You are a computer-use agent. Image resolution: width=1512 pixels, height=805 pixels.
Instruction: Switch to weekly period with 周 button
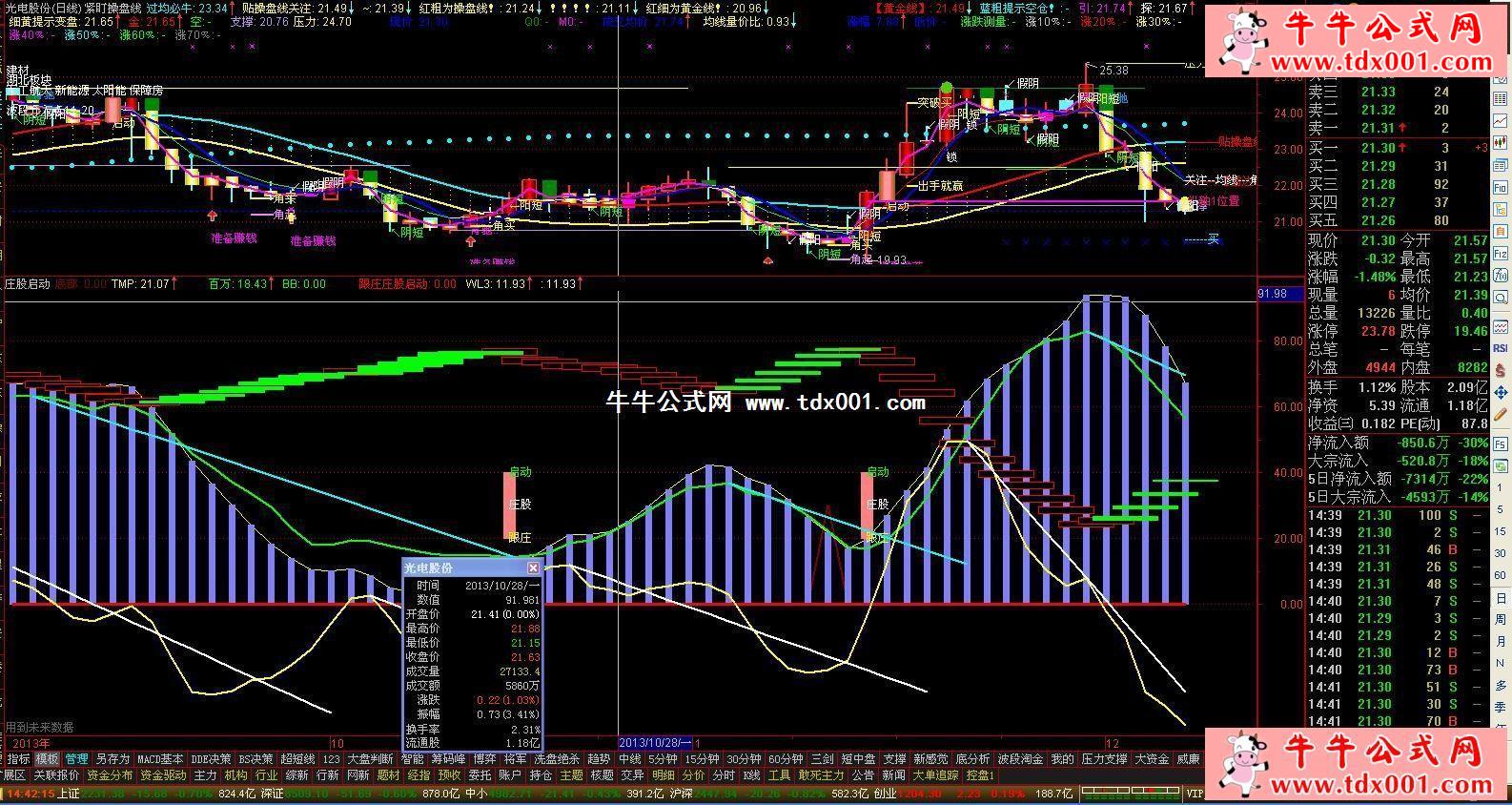(1500, 620)
